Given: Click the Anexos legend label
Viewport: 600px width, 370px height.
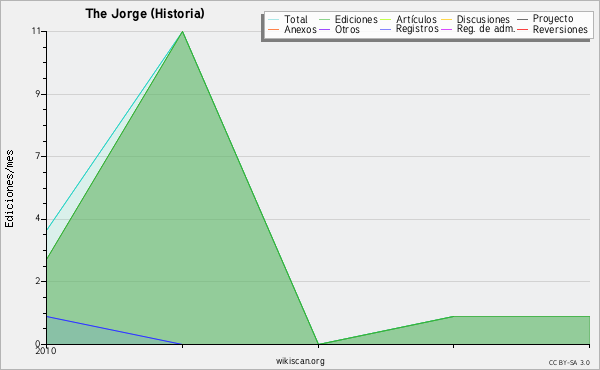Looking at the screenshot, I should 300,29.
